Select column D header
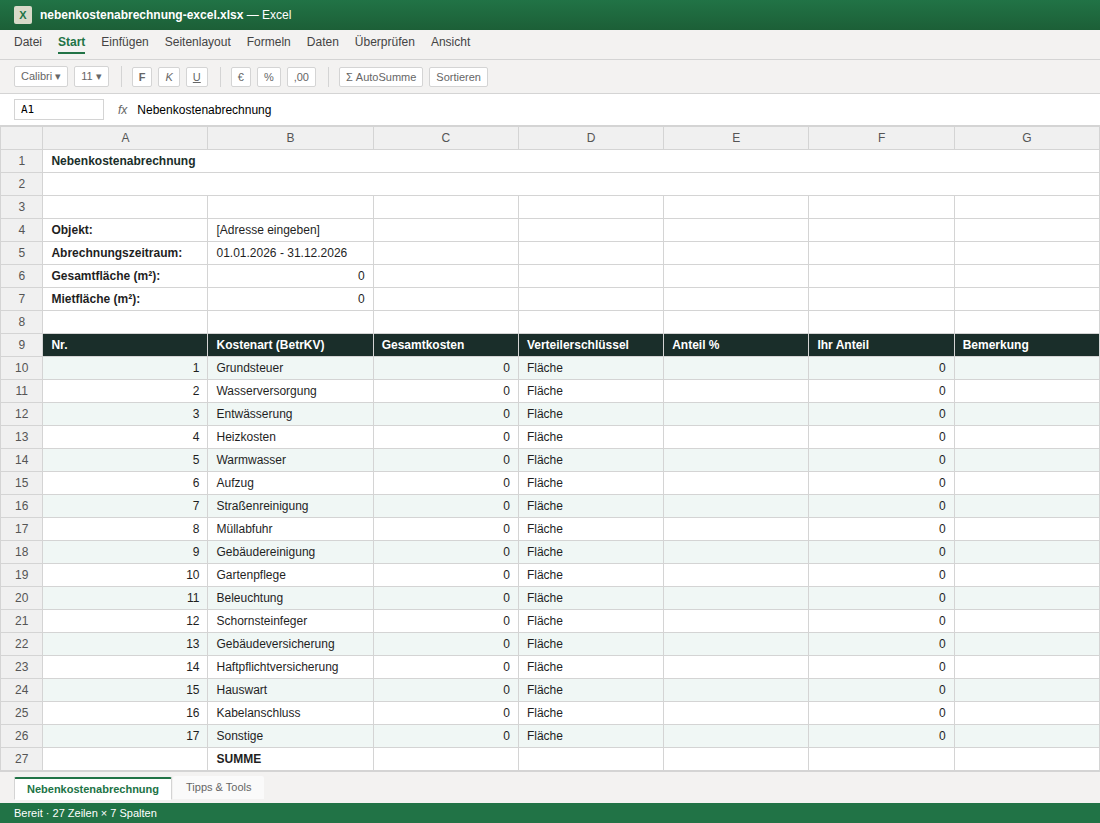 pyautogui.click(x=591, y=138)
